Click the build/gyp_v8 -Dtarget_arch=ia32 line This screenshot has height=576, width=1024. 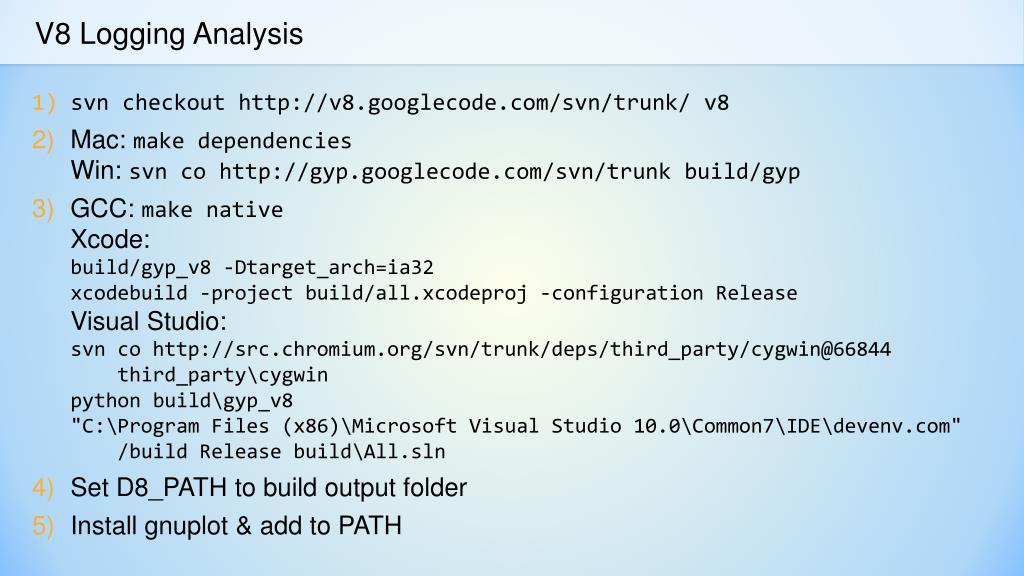click(252, 268)
